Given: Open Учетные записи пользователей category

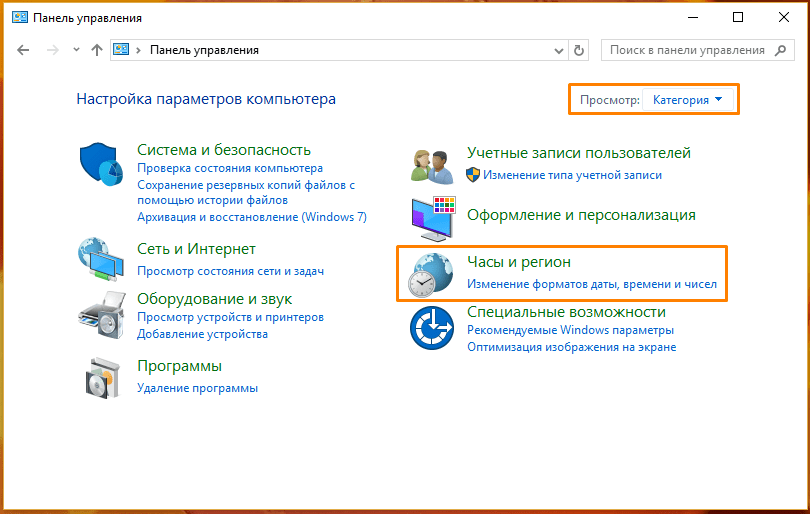Looking at the screenshot, I should pyautogui.click(x=579, y=153).
